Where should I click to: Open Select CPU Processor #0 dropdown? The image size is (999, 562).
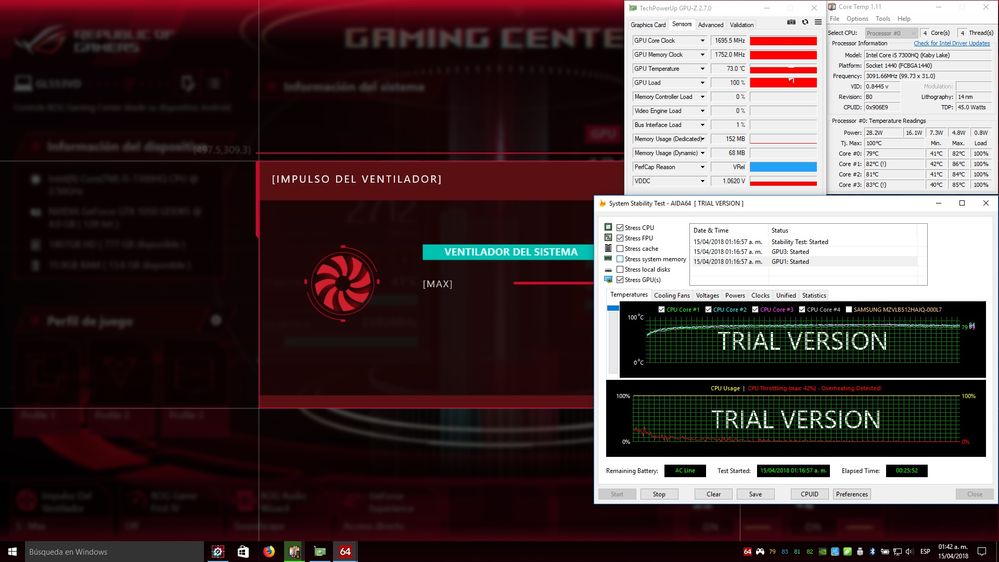coord(891,33)
